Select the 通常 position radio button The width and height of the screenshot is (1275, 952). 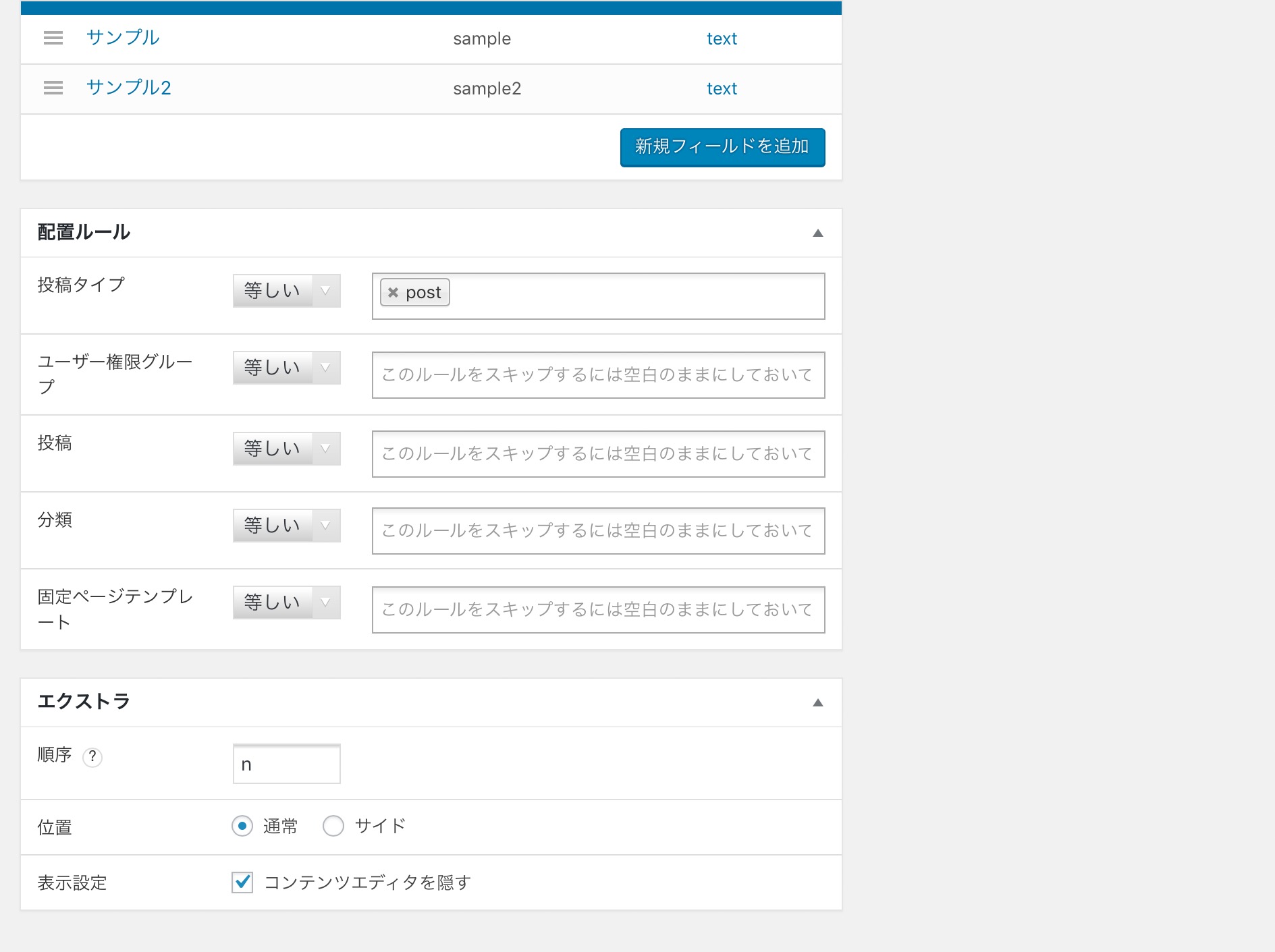click(242, 826)
